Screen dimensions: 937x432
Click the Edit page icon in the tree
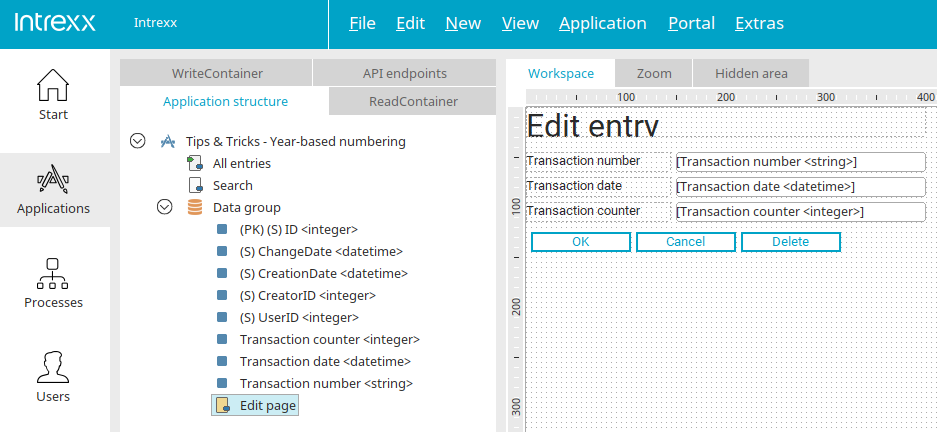coord(223,405)
